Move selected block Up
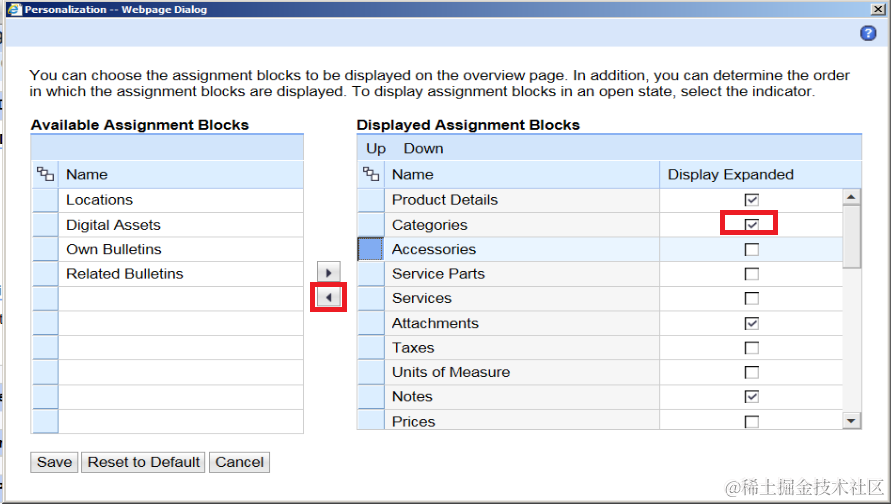The width and height of the screenshot is (891, 504). [x=376, y=148]
